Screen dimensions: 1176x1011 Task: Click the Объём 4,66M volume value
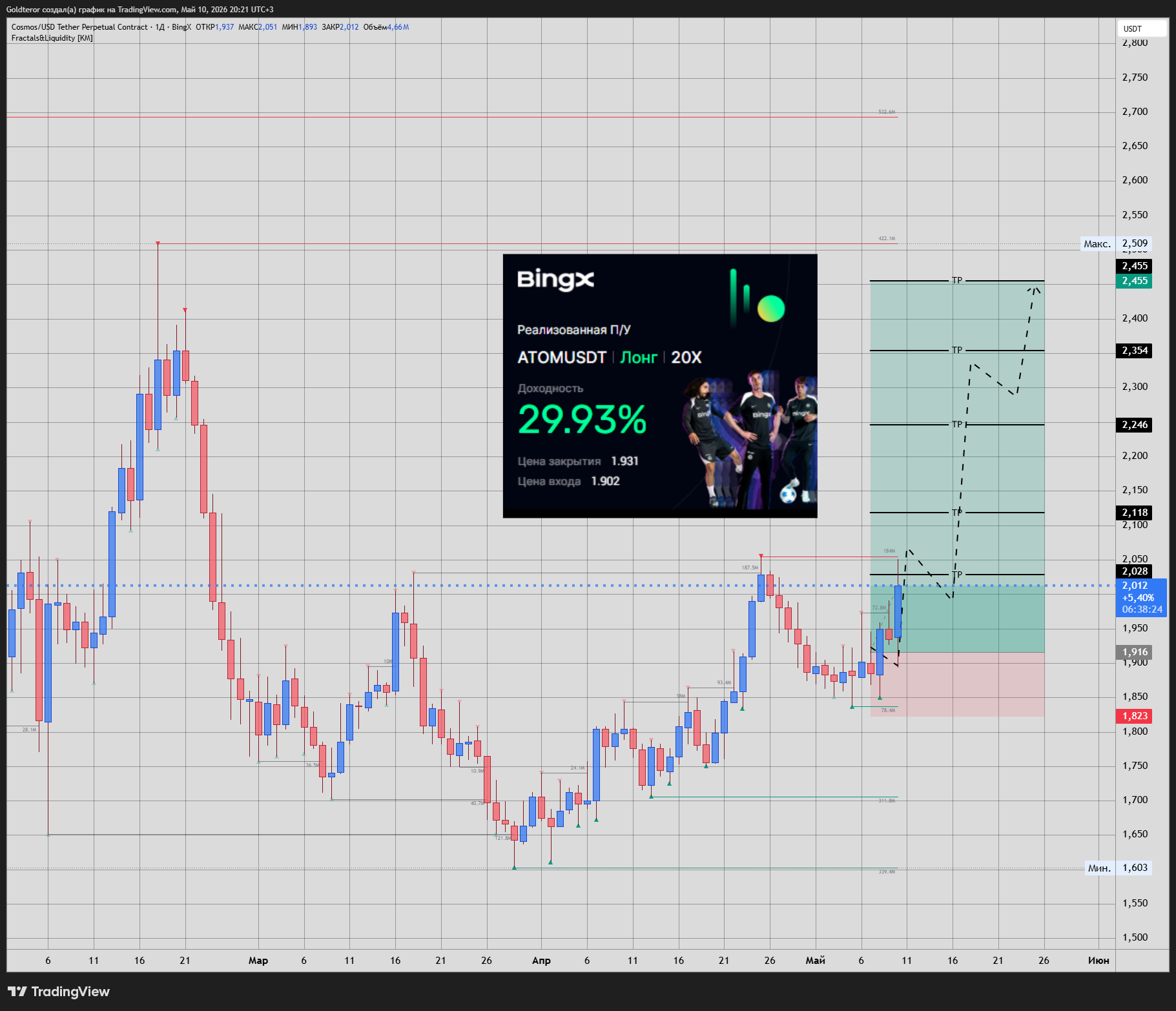pos(386,27)
